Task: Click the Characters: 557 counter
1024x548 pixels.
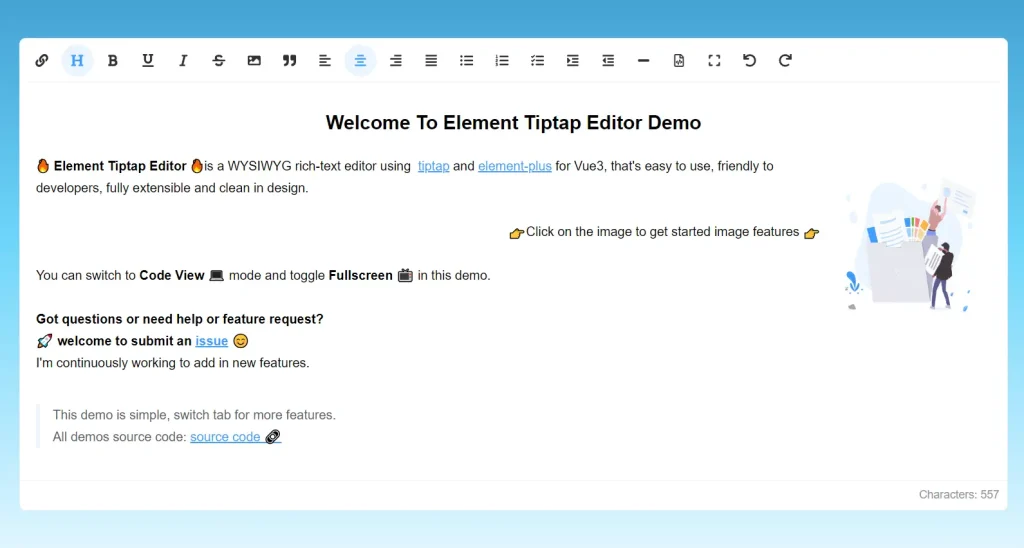Action: click(x=959, y=494)
